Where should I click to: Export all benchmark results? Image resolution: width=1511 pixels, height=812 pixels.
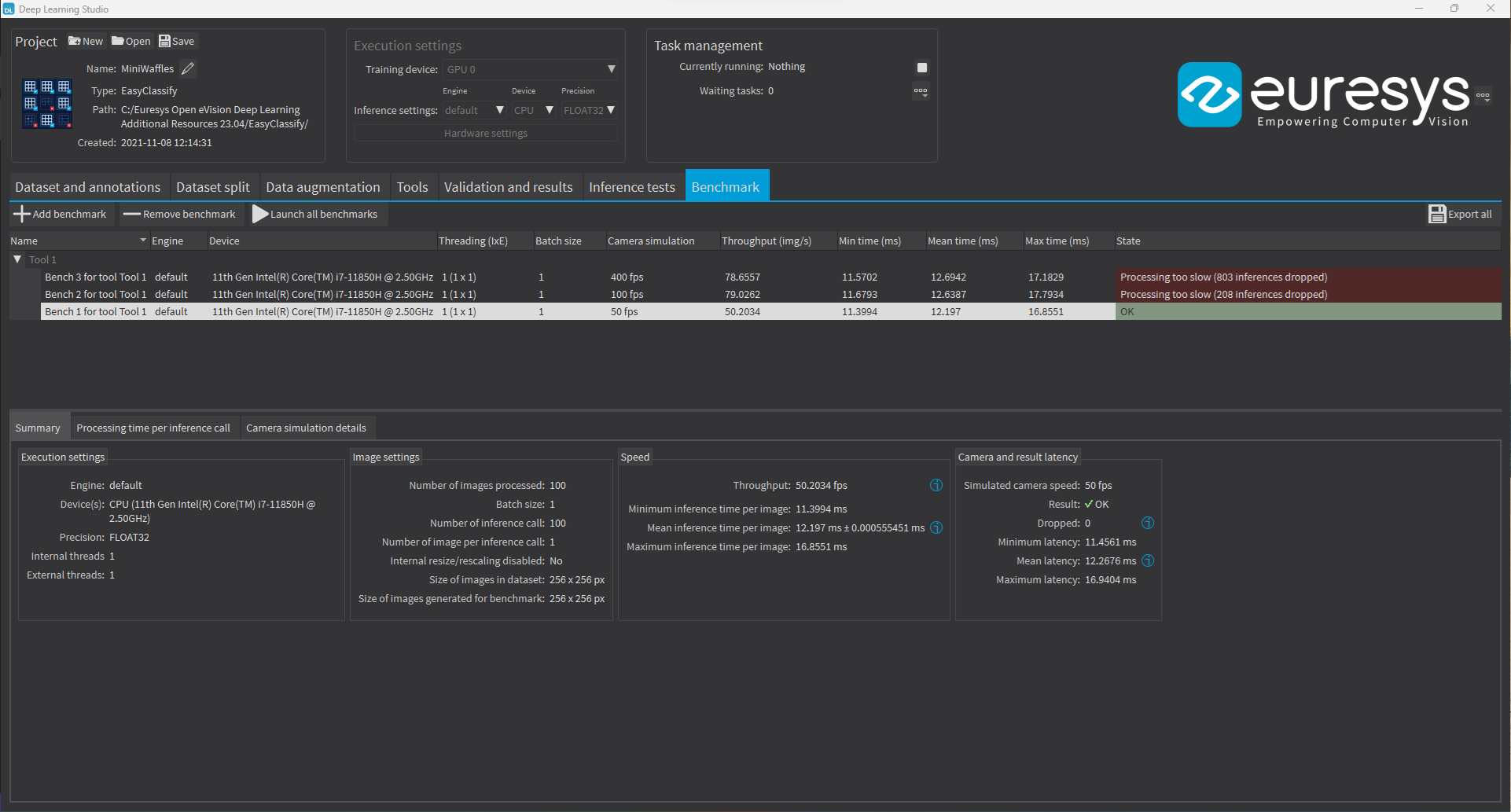pyautogui.click(x=1461, y=214)
